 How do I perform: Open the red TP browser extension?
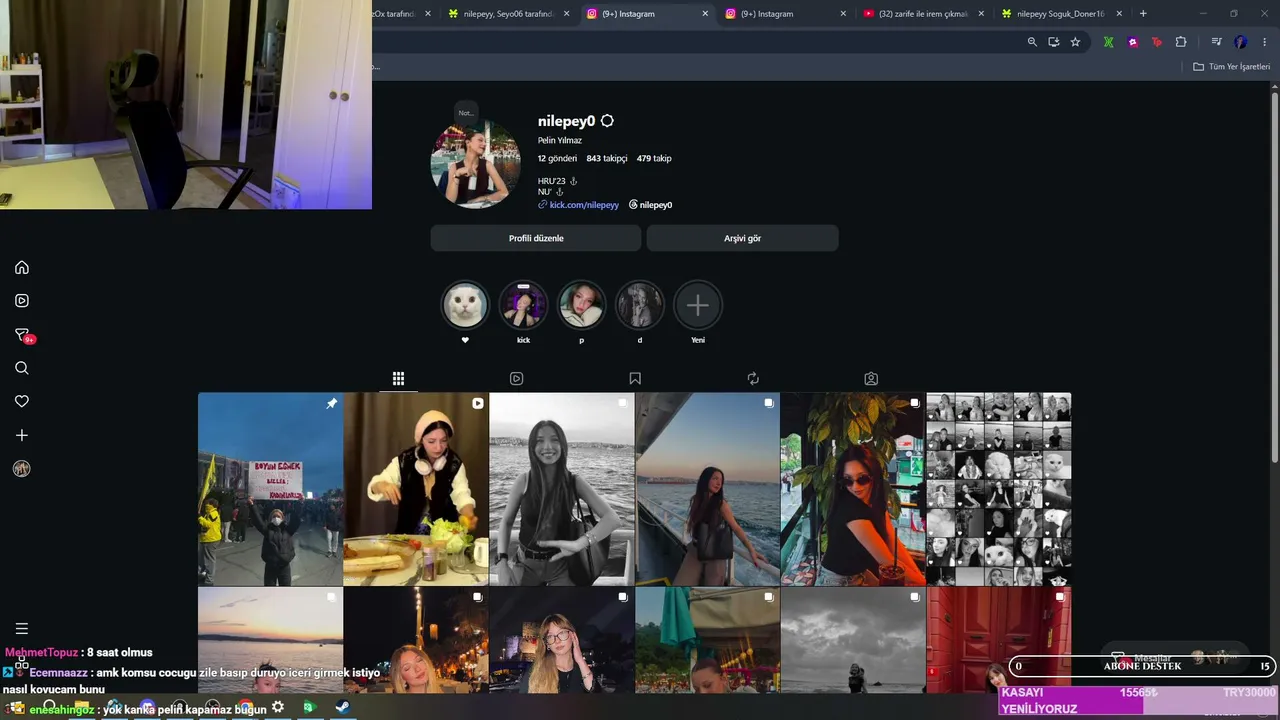click(x=1157, y=42)
